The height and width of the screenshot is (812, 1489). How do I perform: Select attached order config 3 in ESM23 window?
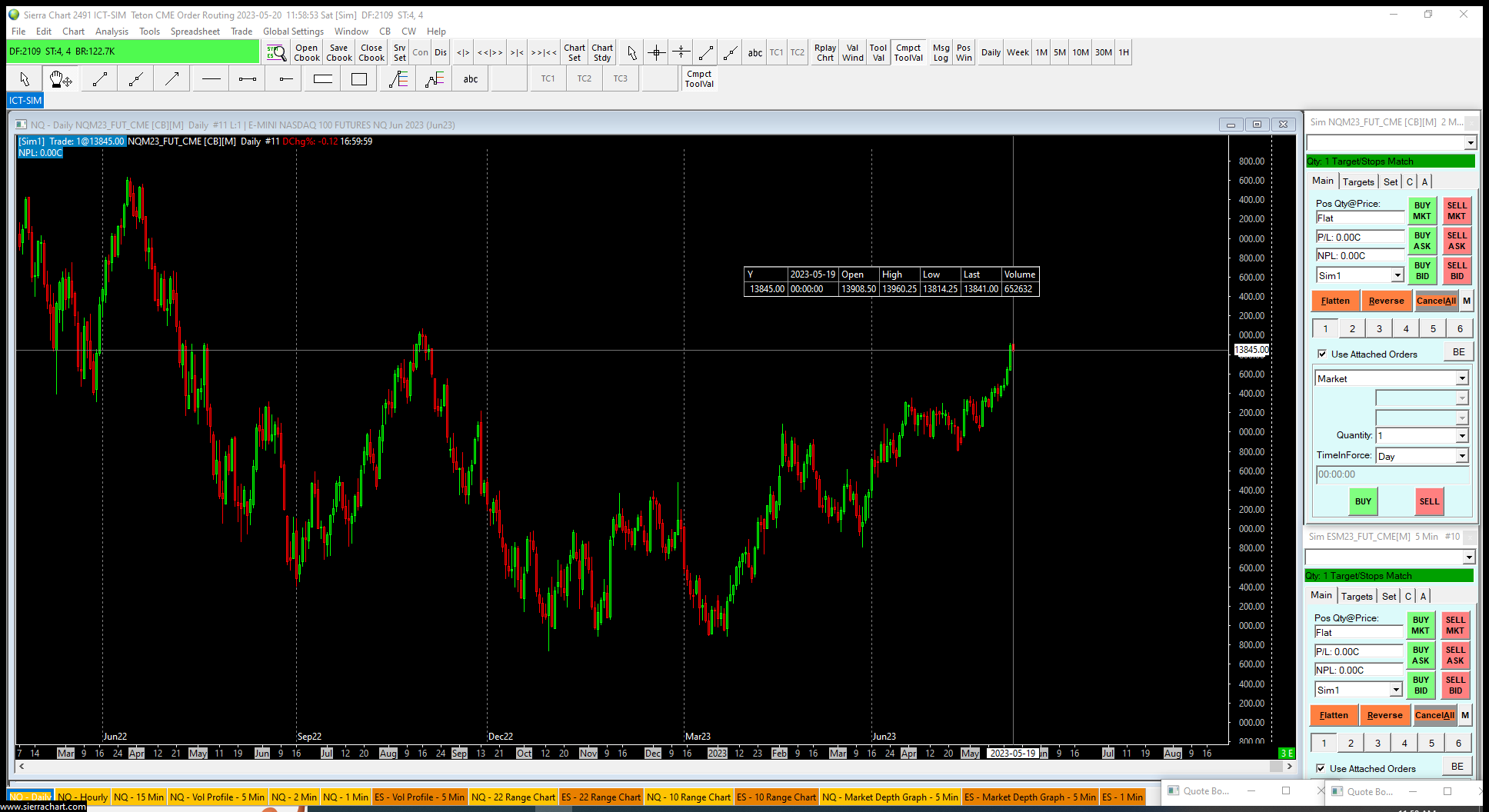[1377, 743]
